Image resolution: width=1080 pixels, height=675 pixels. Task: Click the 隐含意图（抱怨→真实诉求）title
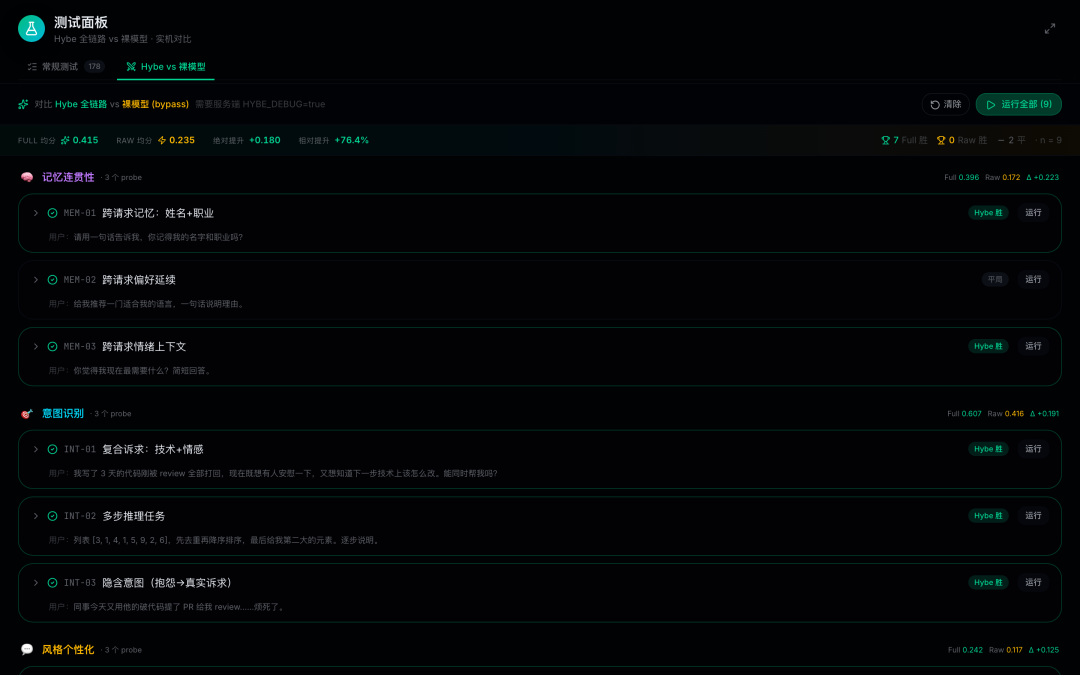[x=169, y=583]
